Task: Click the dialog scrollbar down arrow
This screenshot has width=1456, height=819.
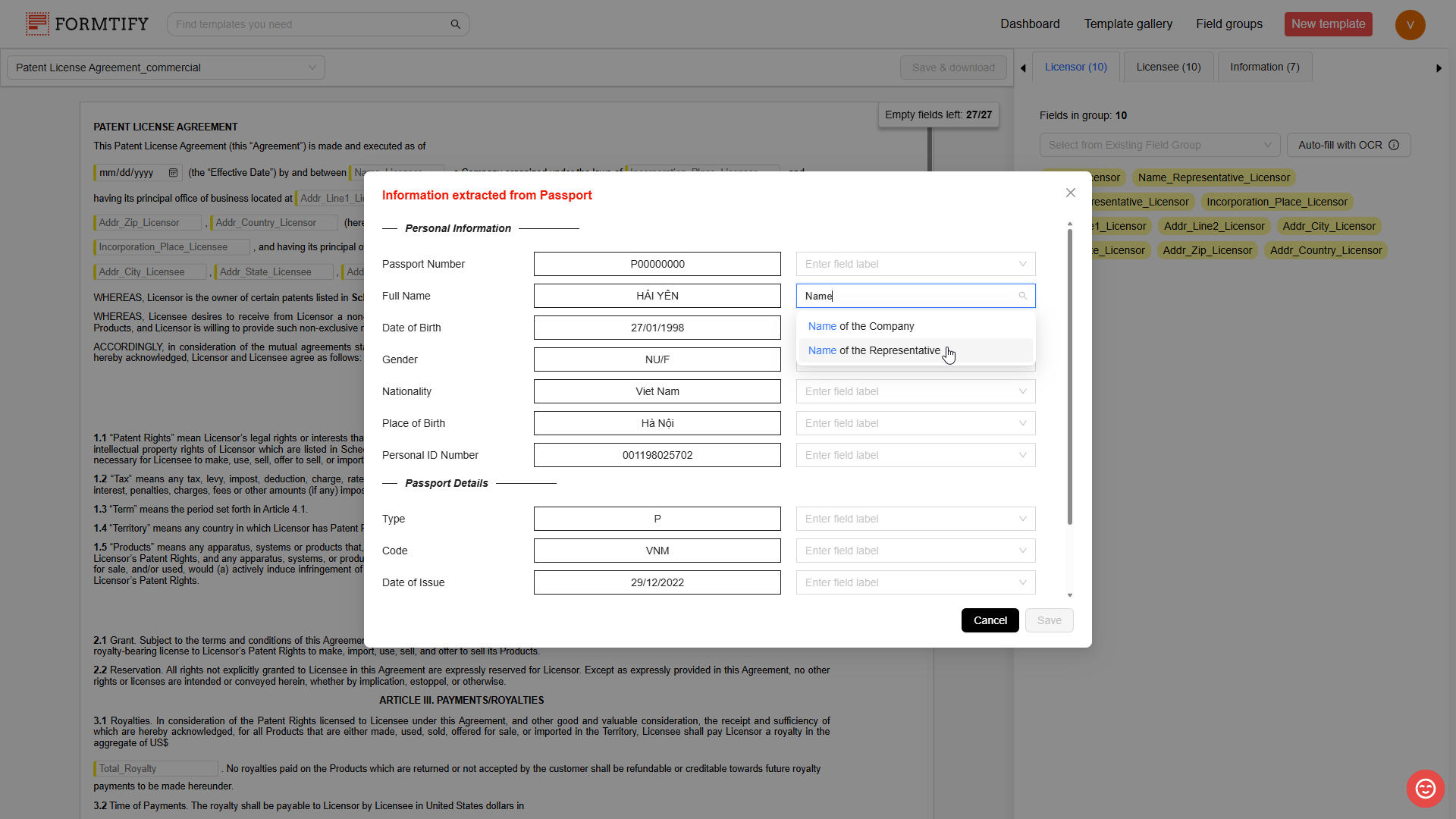Action: coord(1069,595)
